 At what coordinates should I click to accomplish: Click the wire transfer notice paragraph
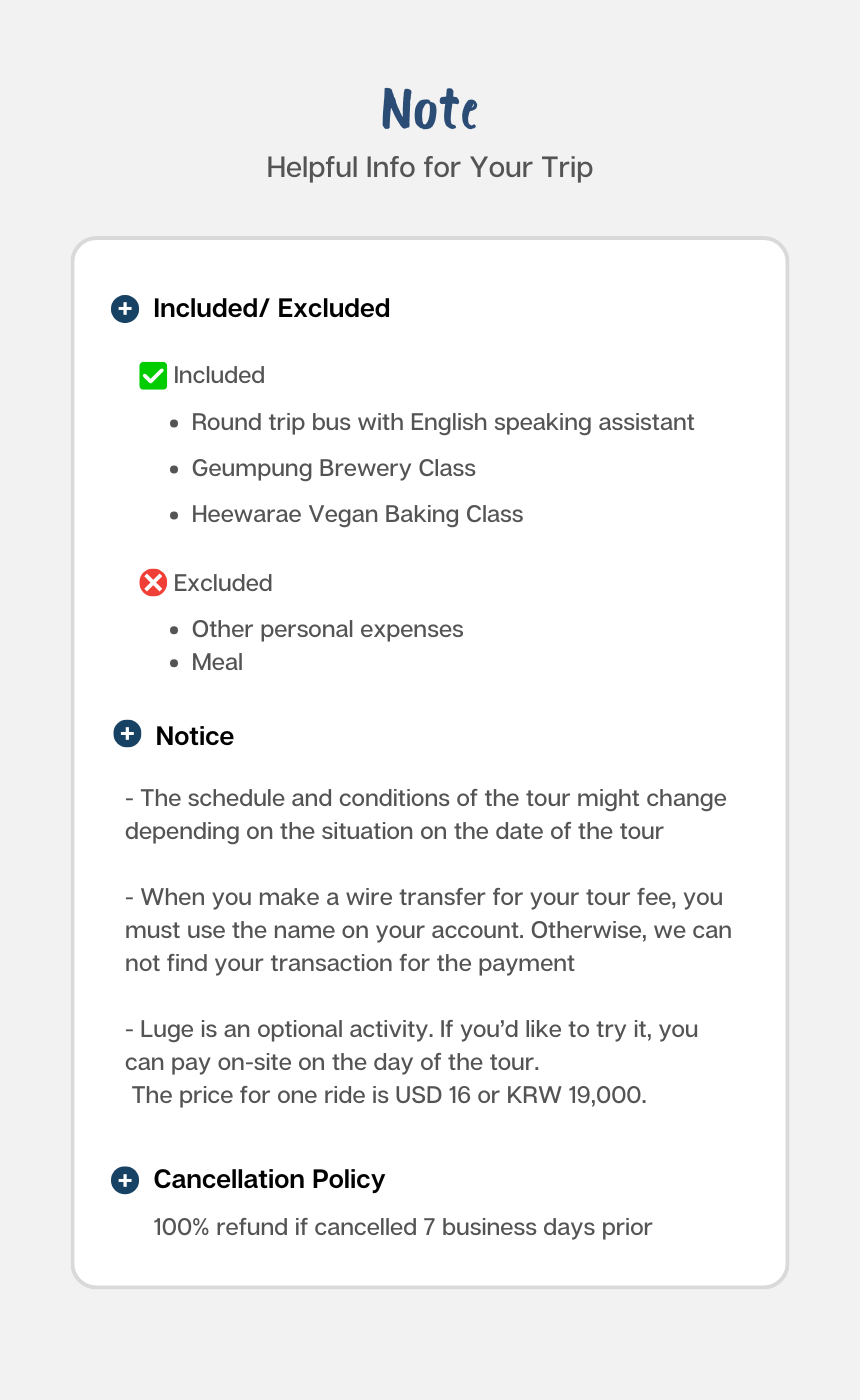(x=428, y=930)
